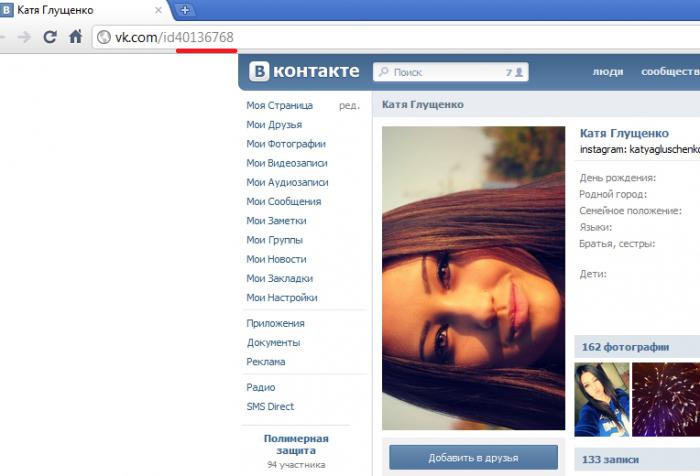The width and height of the screenshot is (700, 476).
Task: Open Радио in the sidebar
Action: [261, 387]
